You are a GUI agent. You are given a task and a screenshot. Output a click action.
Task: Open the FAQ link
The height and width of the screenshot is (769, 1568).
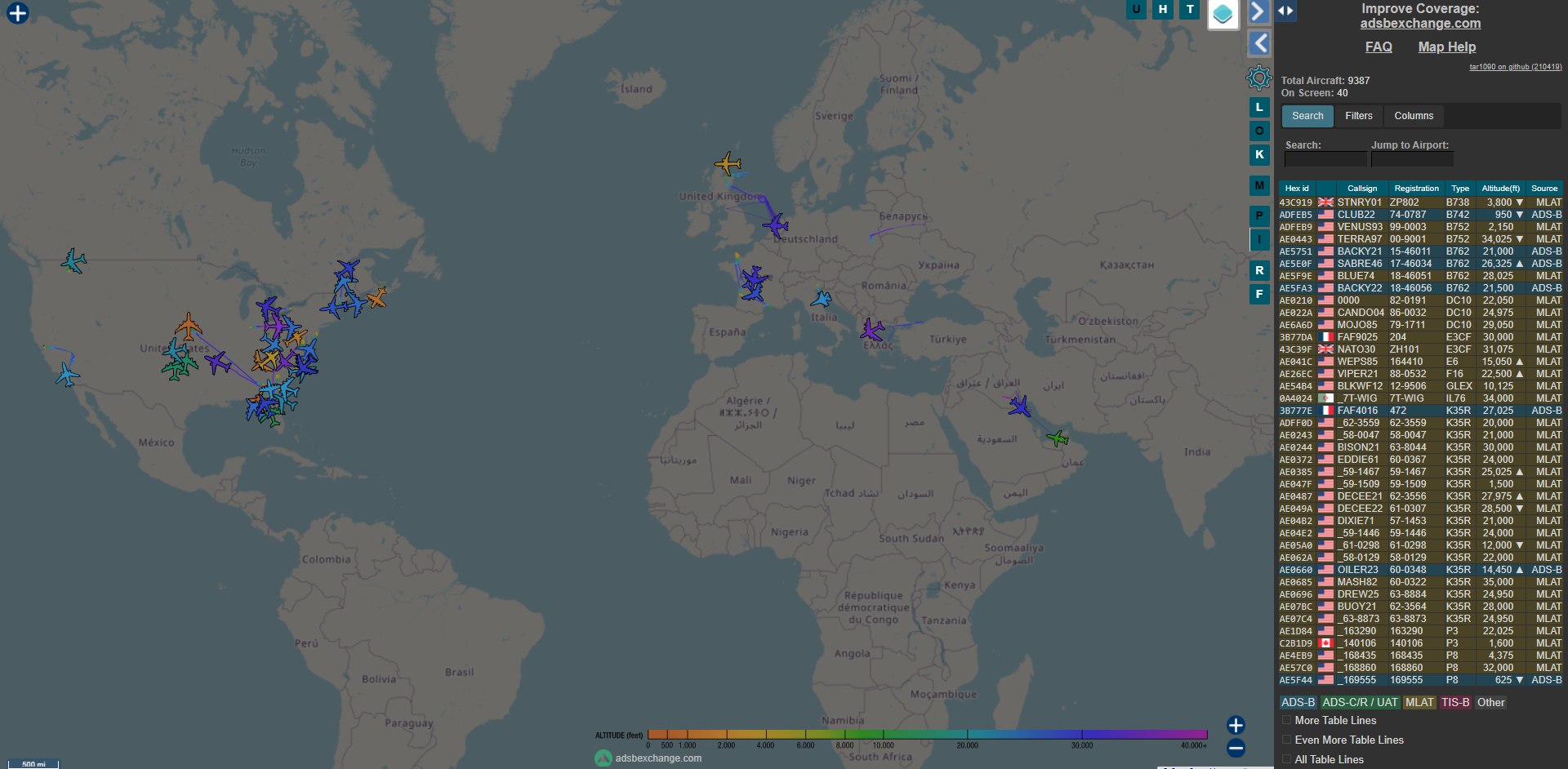pos(1379,47)
